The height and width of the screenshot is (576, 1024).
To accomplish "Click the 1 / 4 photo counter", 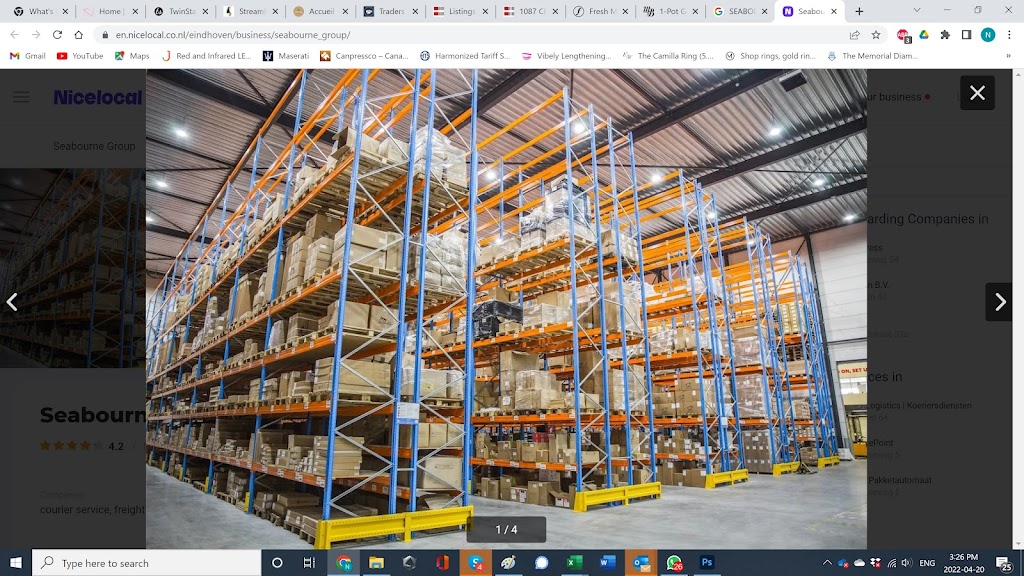I will (506, 530).
